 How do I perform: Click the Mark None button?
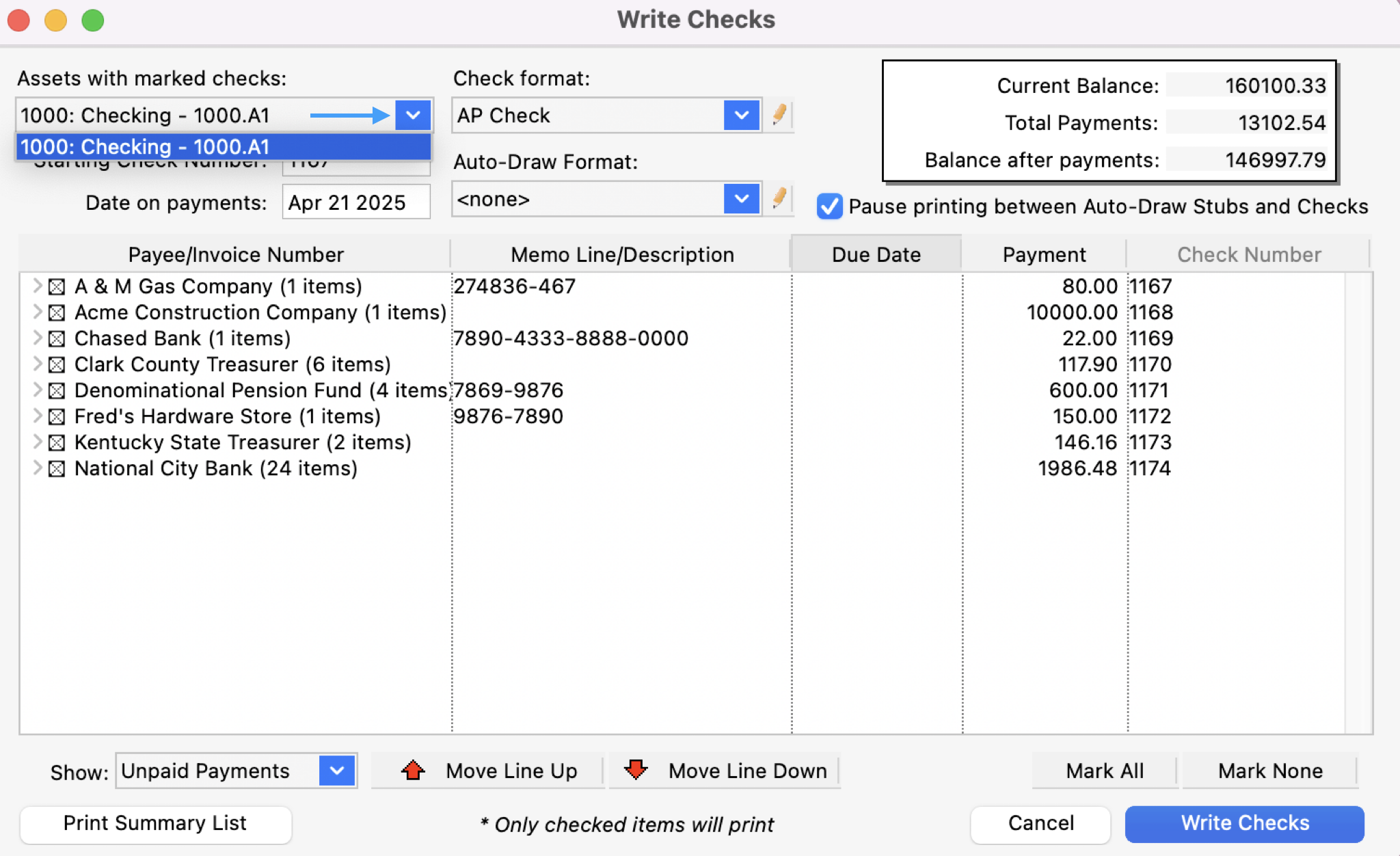click(1269, 771)
